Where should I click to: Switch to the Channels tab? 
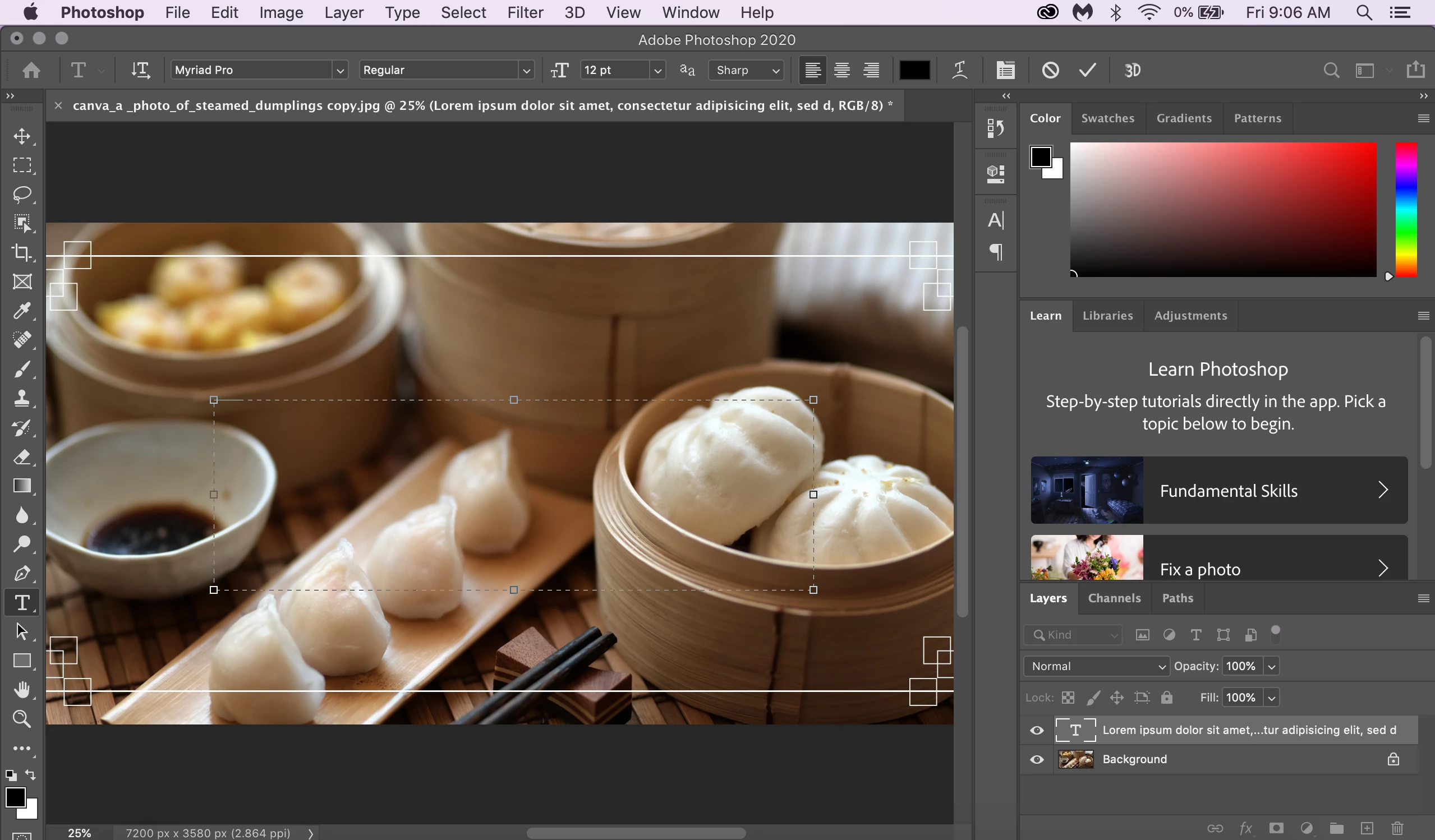coord(1114,598)
